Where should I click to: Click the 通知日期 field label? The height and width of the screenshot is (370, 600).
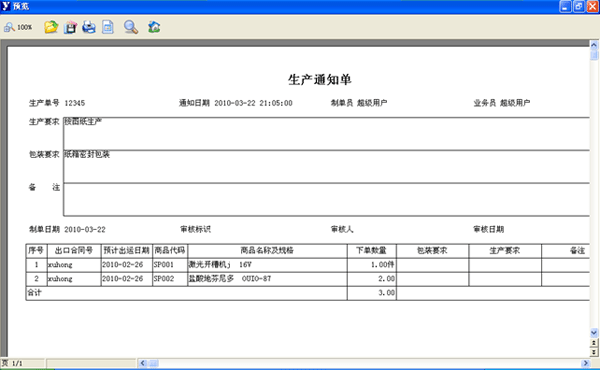194,103
